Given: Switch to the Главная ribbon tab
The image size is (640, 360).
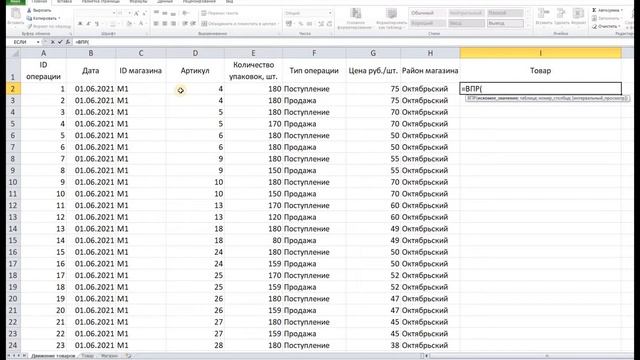Looking at the screenshot, I should click(x=40, y=2).
